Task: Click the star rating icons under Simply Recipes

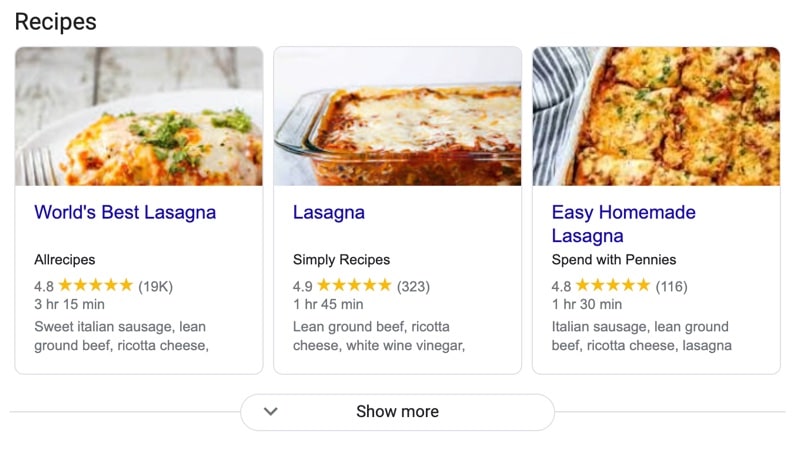Action: point(354,286)
